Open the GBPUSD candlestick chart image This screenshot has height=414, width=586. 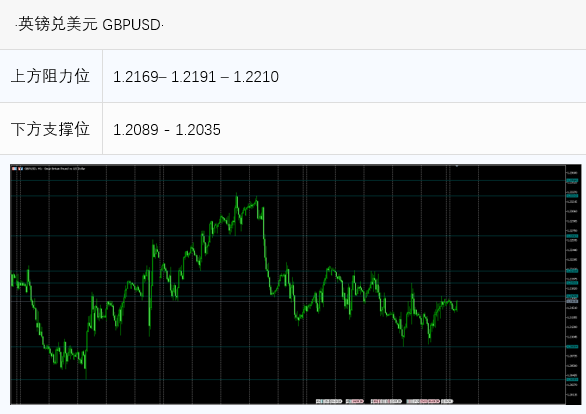click(296, 284)
